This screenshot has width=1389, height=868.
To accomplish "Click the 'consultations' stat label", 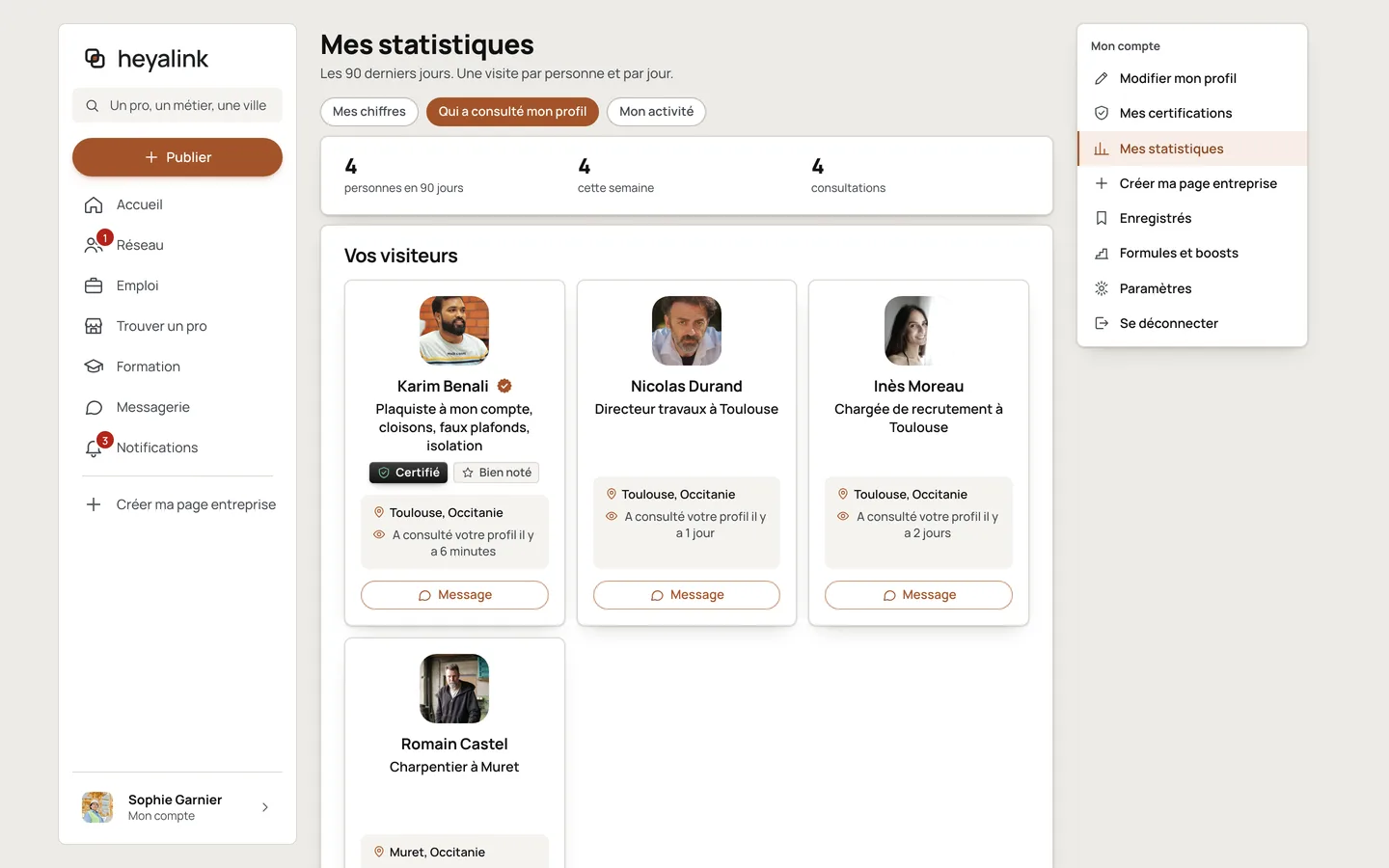I will tap(848, 188).
